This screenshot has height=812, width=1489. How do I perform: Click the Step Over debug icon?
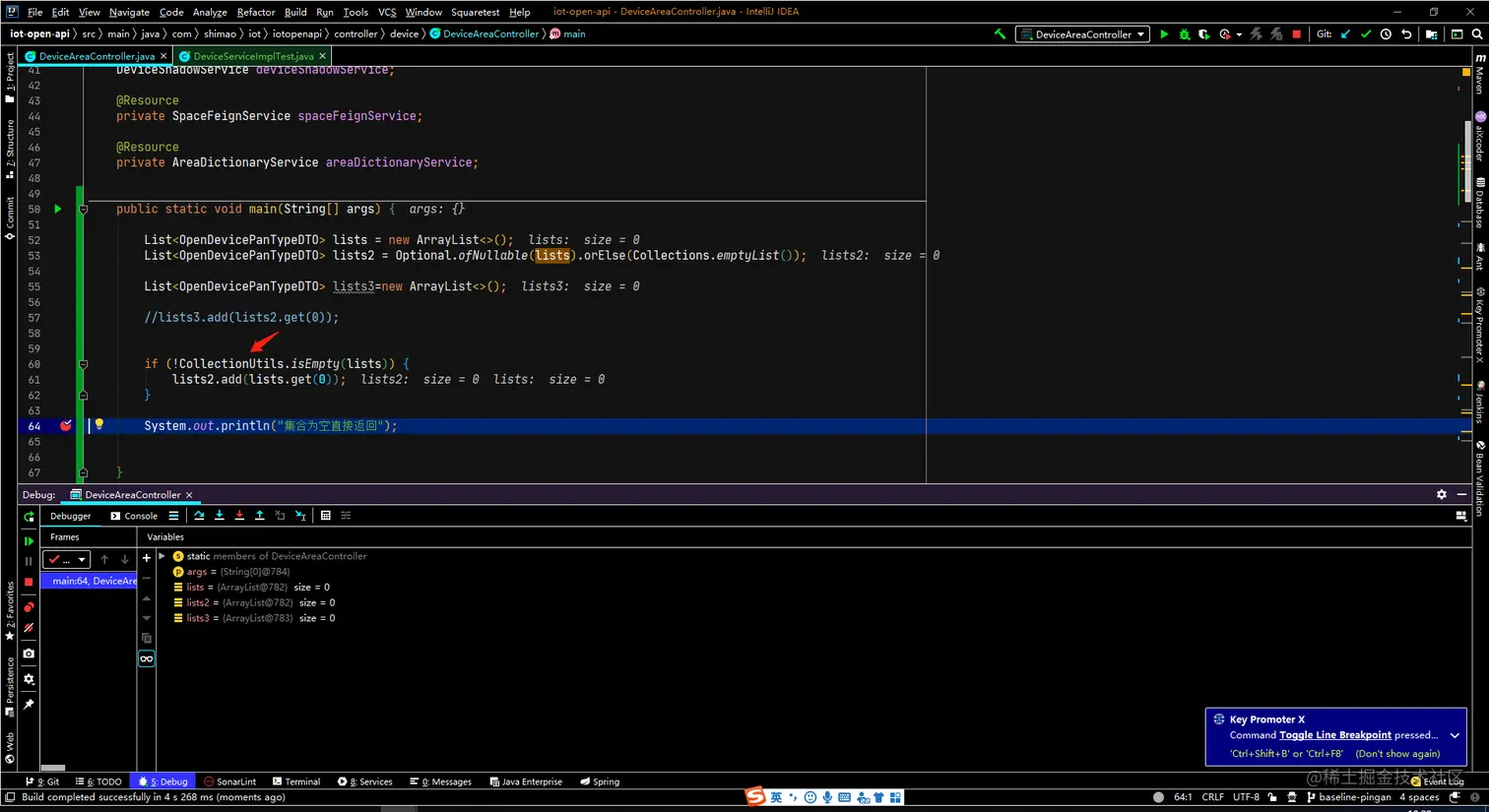[x=199, y=516]
